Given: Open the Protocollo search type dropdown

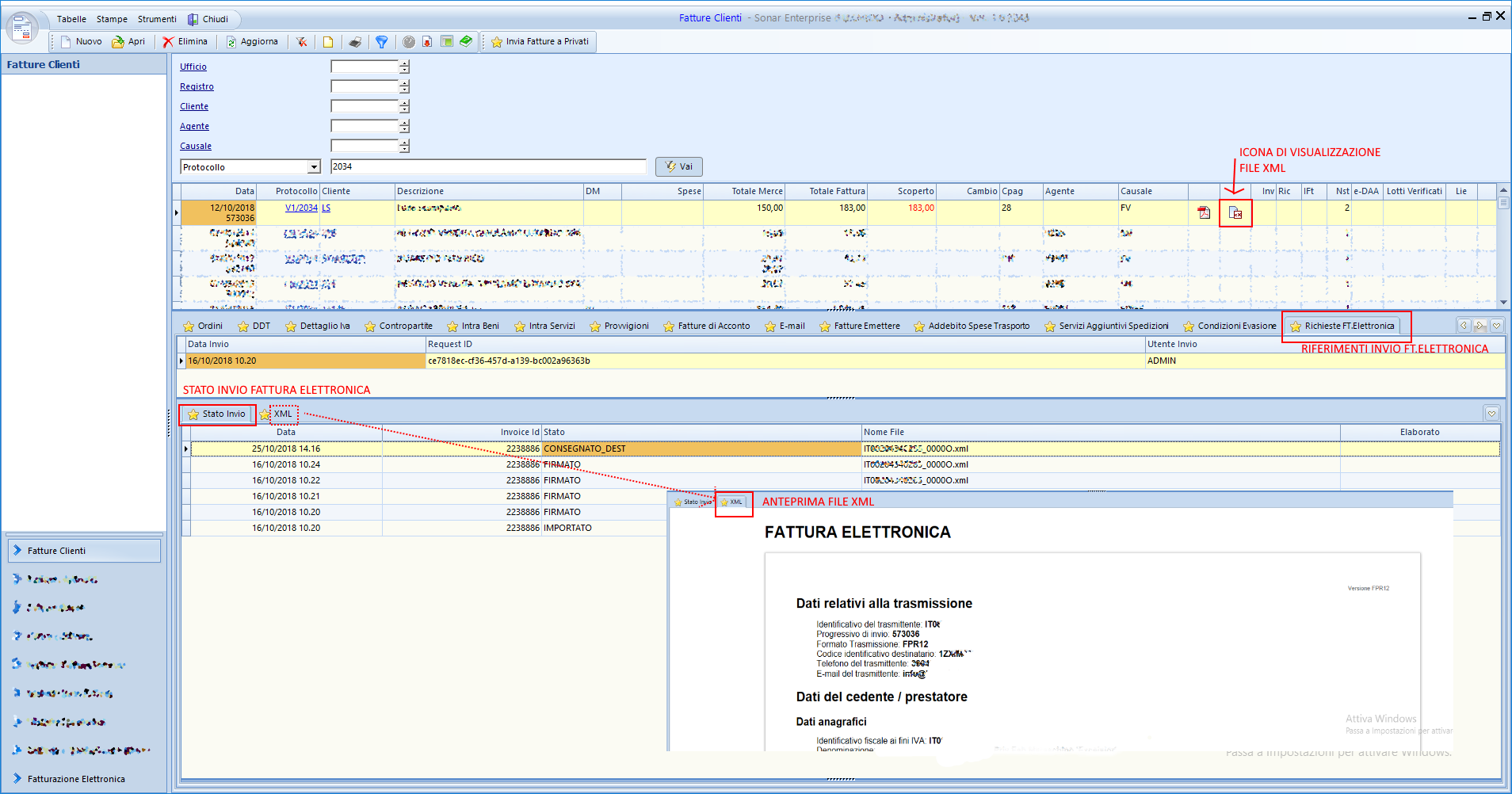Looking at the screenshot, I should click(314, 167).
